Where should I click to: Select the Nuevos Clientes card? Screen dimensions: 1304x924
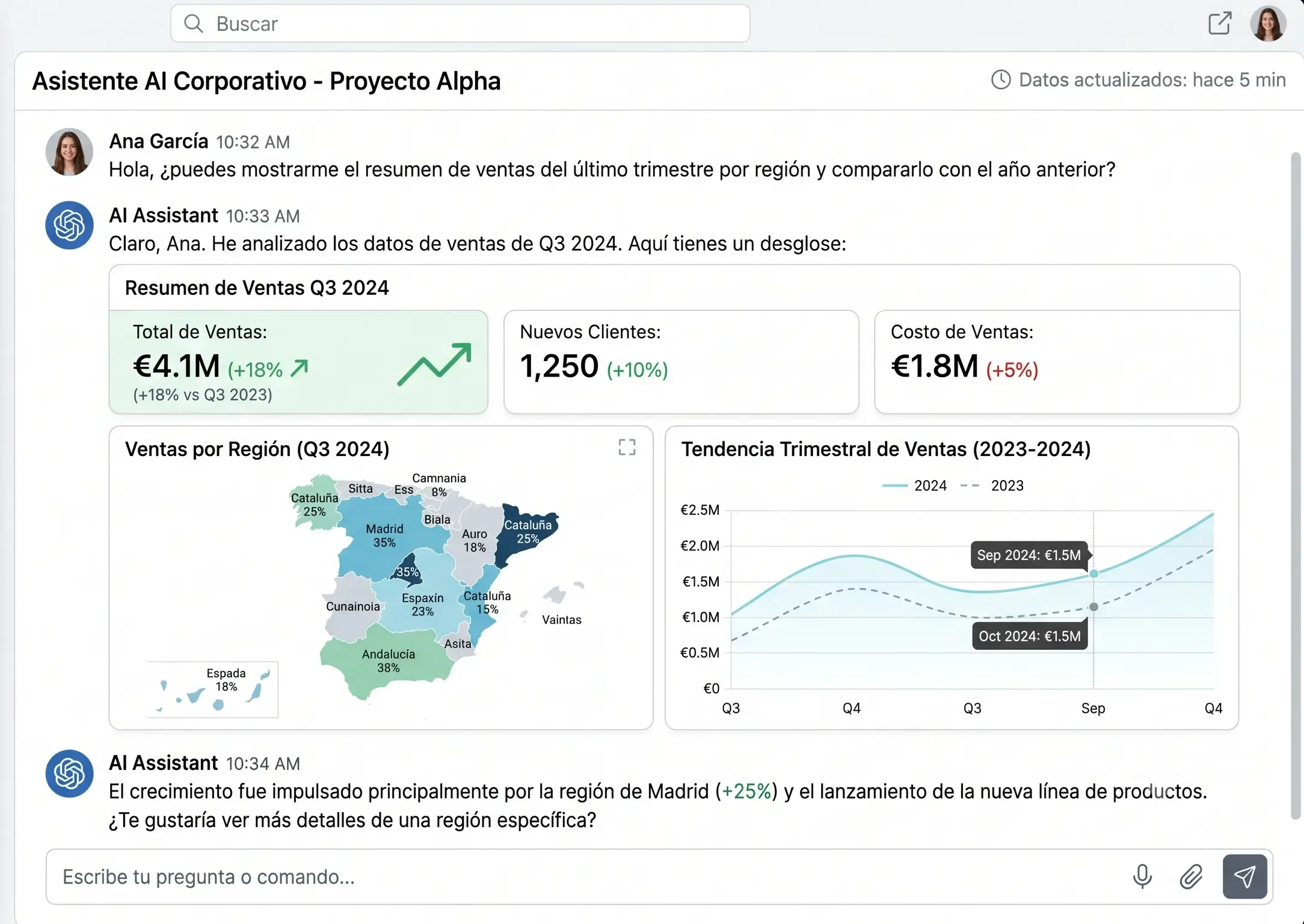(x=681, y=362)
